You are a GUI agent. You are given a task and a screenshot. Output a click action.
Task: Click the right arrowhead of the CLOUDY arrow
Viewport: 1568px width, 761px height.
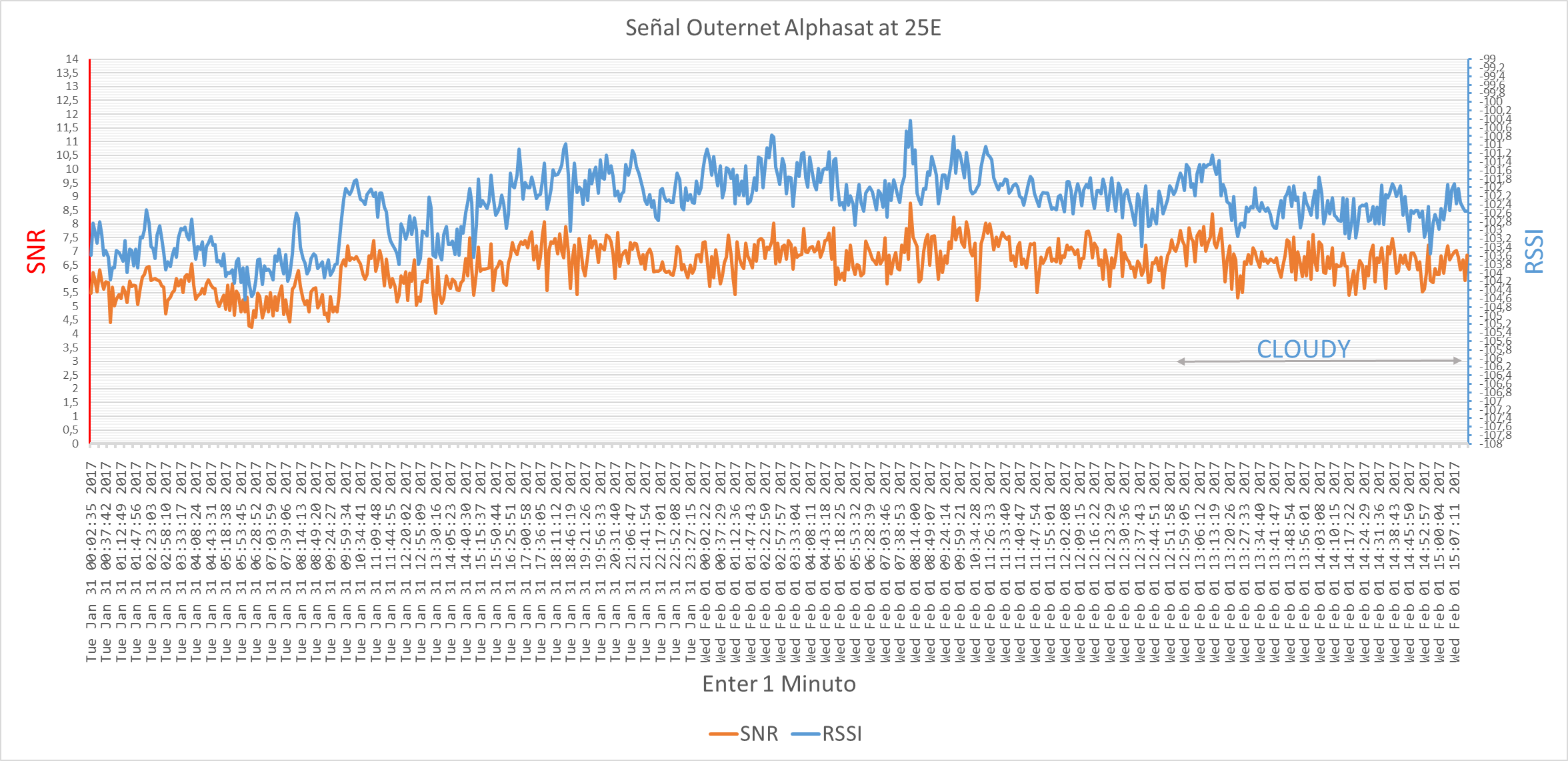pyautogui.click(x=1457, y=360)
